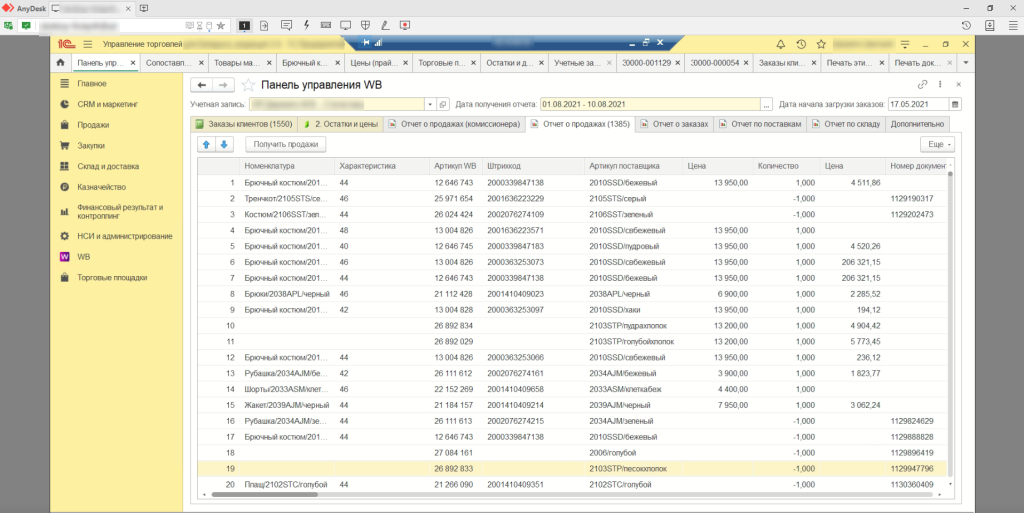Copy link to form icon
The height and width of the screenshot is (513, 1024).
(923, 85)
